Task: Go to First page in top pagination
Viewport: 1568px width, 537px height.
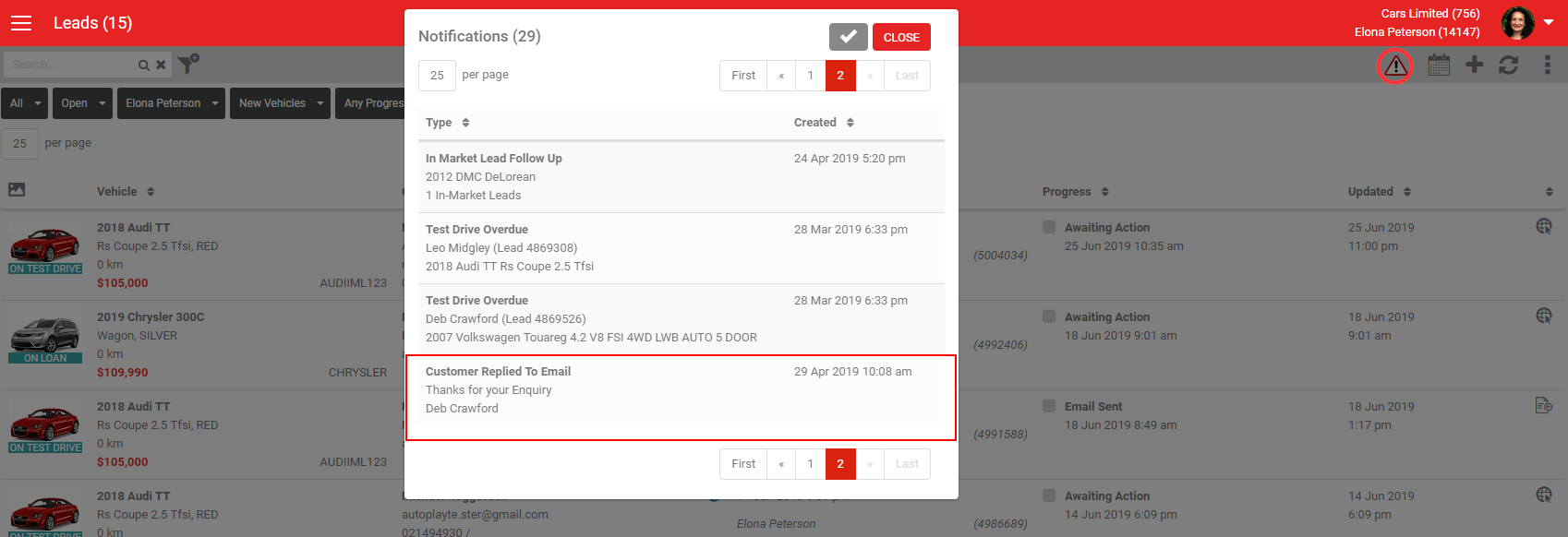Action: tap(743, 76)
